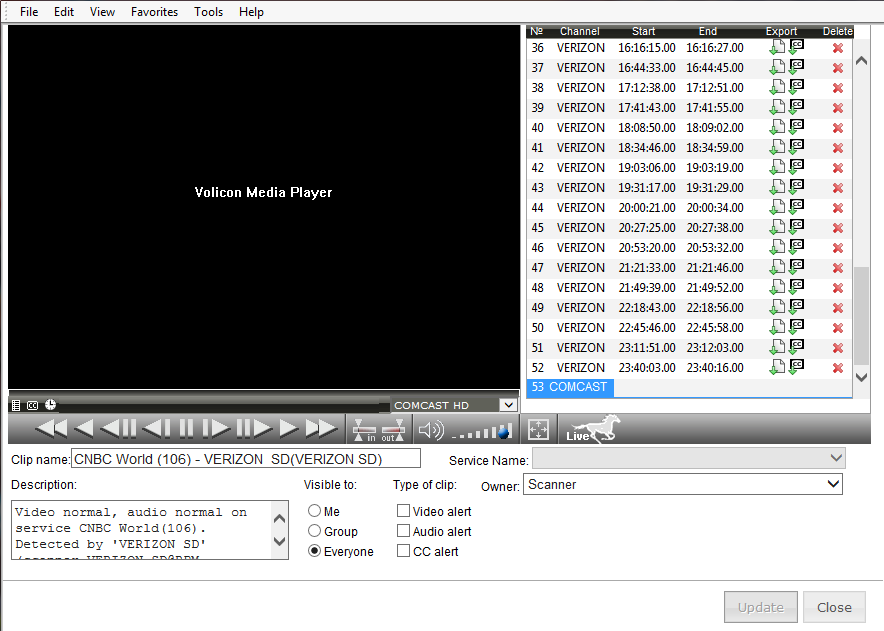
Task: Export clip 36 video file
Action: 777,48
